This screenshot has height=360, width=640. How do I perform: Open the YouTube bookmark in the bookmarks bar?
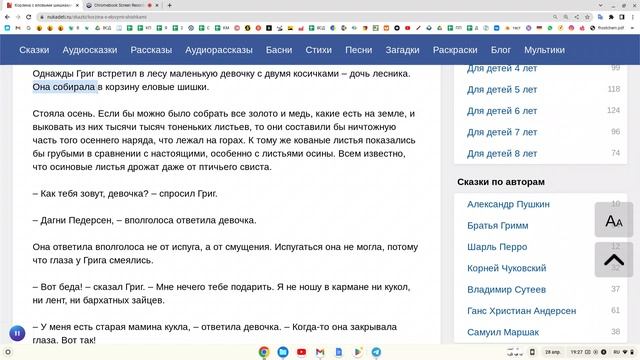[407, 28]
